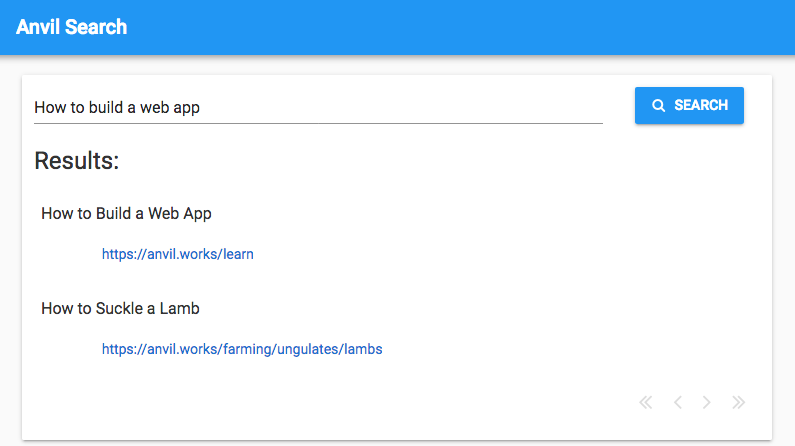795x446 pixels.
Task: Click the word 'Search' in the header title
Action: 96,27
